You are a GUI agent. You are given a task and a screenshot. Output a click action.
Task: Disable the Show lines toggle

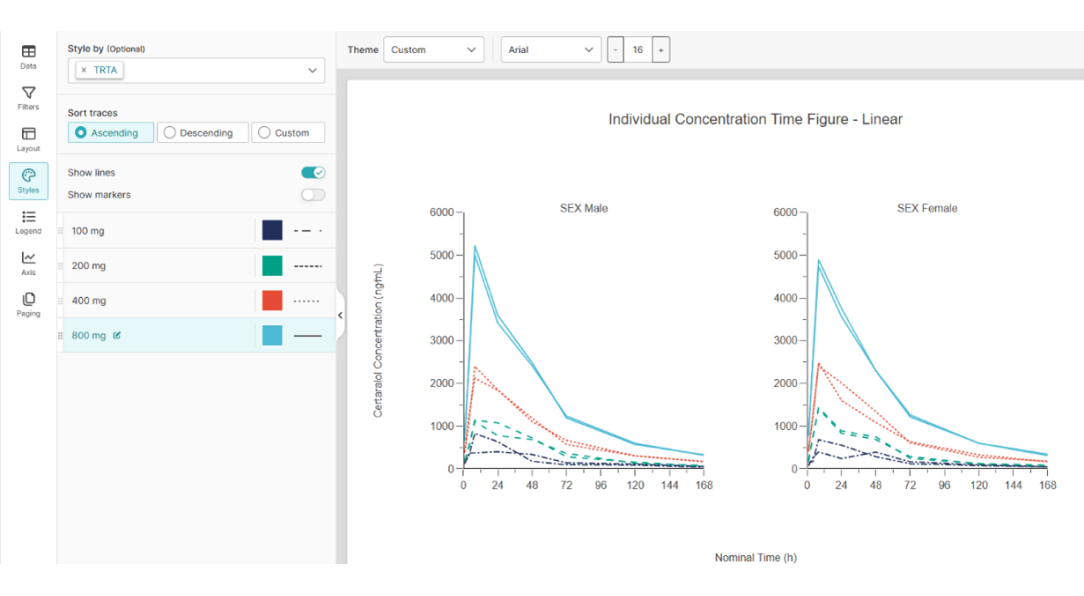[313, 173]
